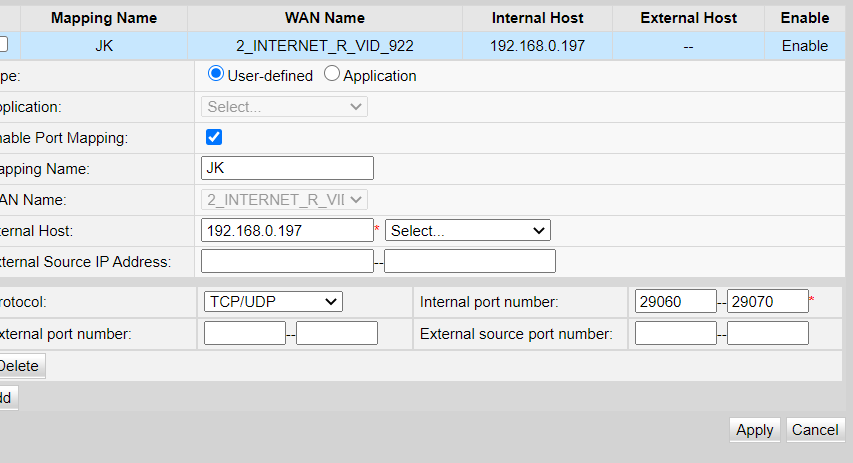This screenshot has height=463, width=853.
Task: Click the Apply button
Action: [x=754, y=429]
